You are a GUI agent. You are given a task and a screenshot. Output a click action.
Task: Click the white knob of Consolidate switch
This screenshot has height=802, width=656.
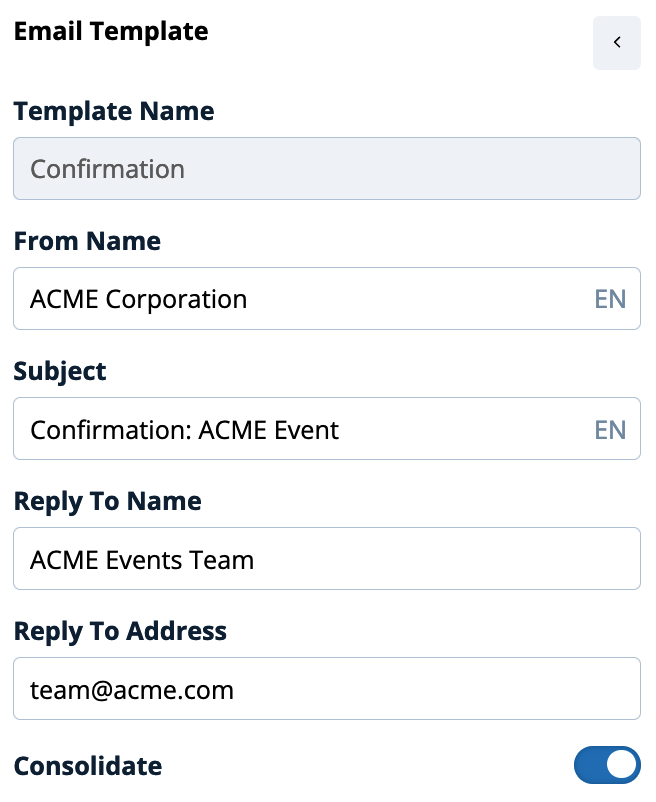pos(622,765)
